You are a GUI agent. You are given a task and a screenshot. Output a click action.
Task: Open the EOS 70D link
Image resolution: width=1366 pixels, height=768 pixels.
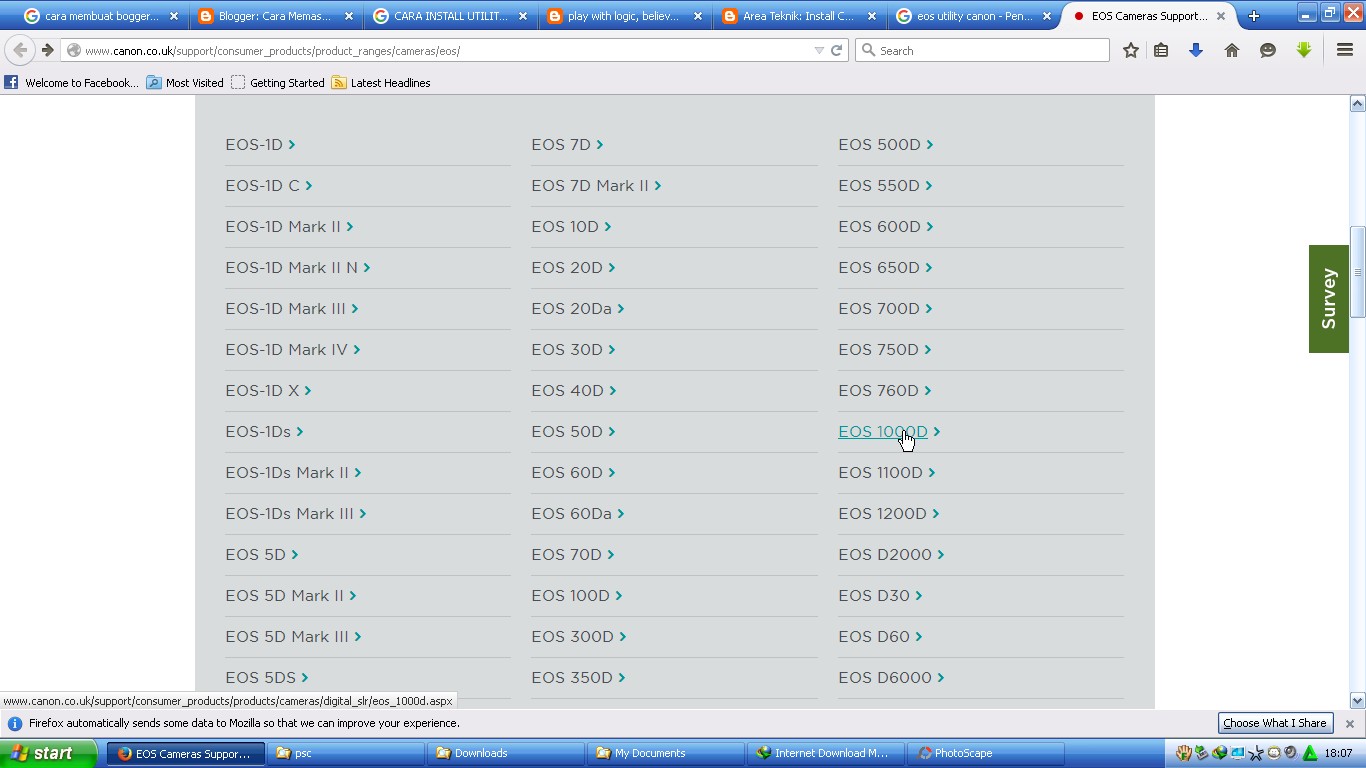point(573,555)
